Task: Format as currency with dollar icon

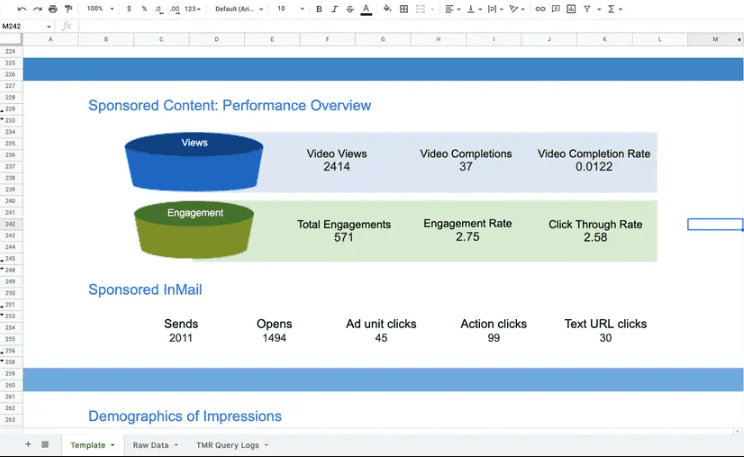Action: [129, 9]
